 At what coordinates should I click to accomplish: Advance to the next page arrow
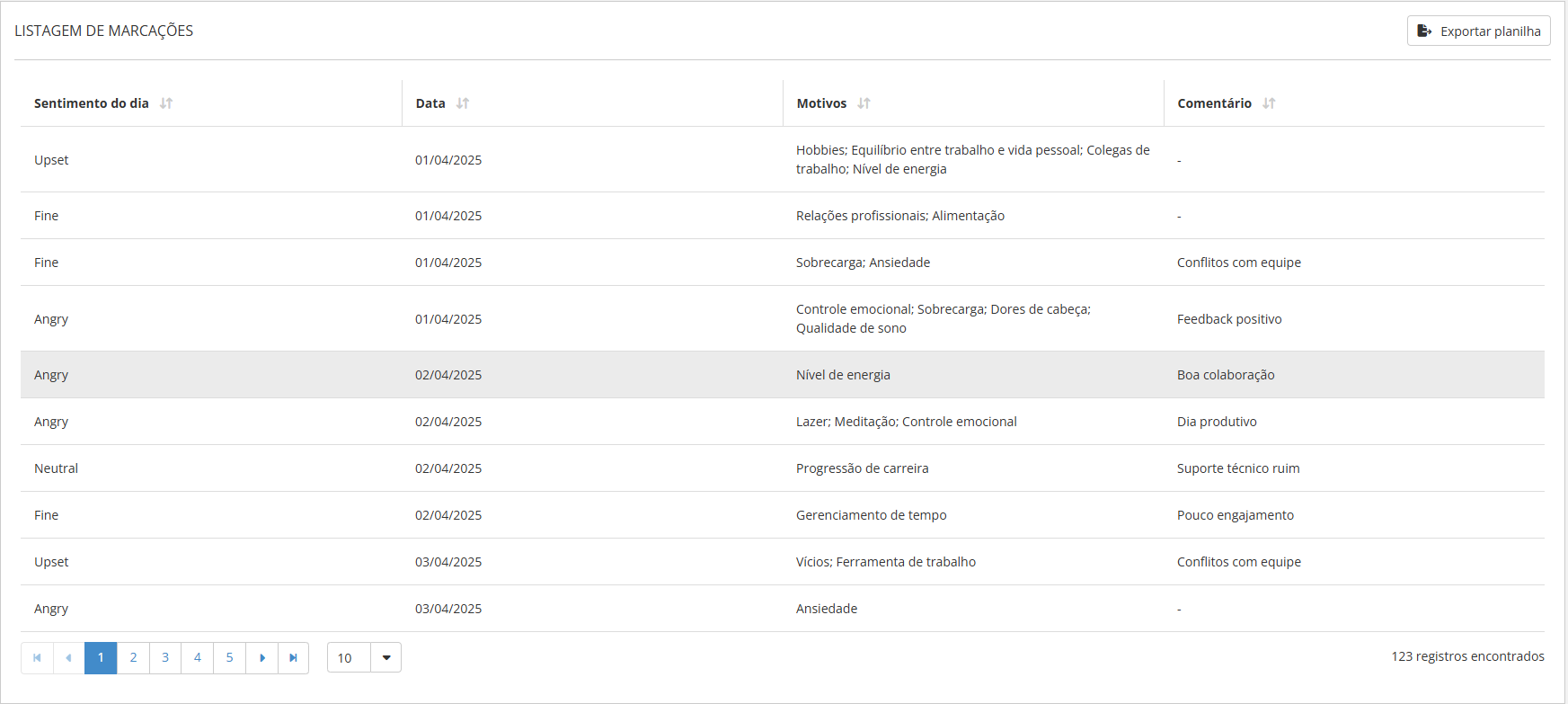[x=262, y=658]
